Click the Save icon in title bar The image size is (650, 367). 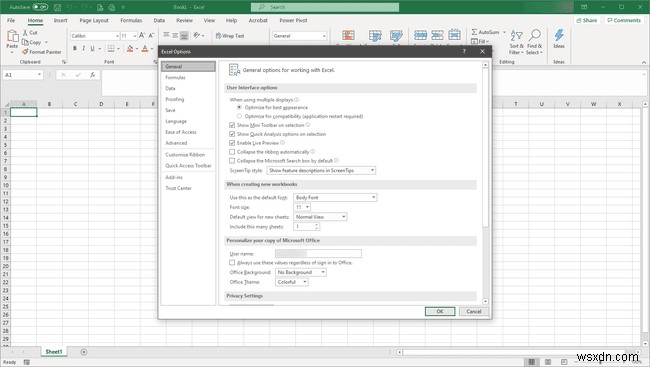point(57,7)
